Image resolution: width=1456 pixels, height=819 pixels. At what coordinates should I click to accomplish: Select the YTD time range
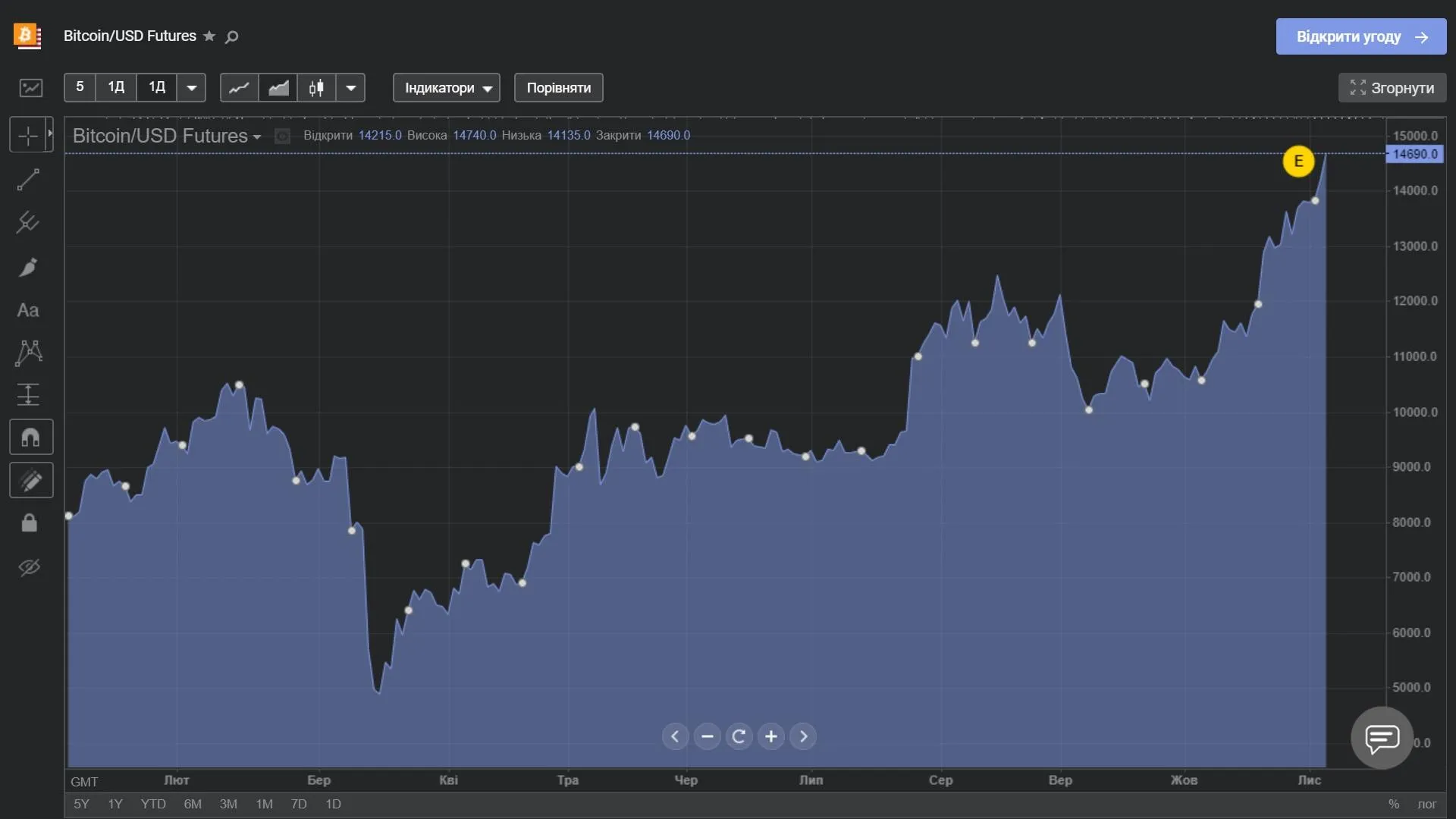[153, 804]
